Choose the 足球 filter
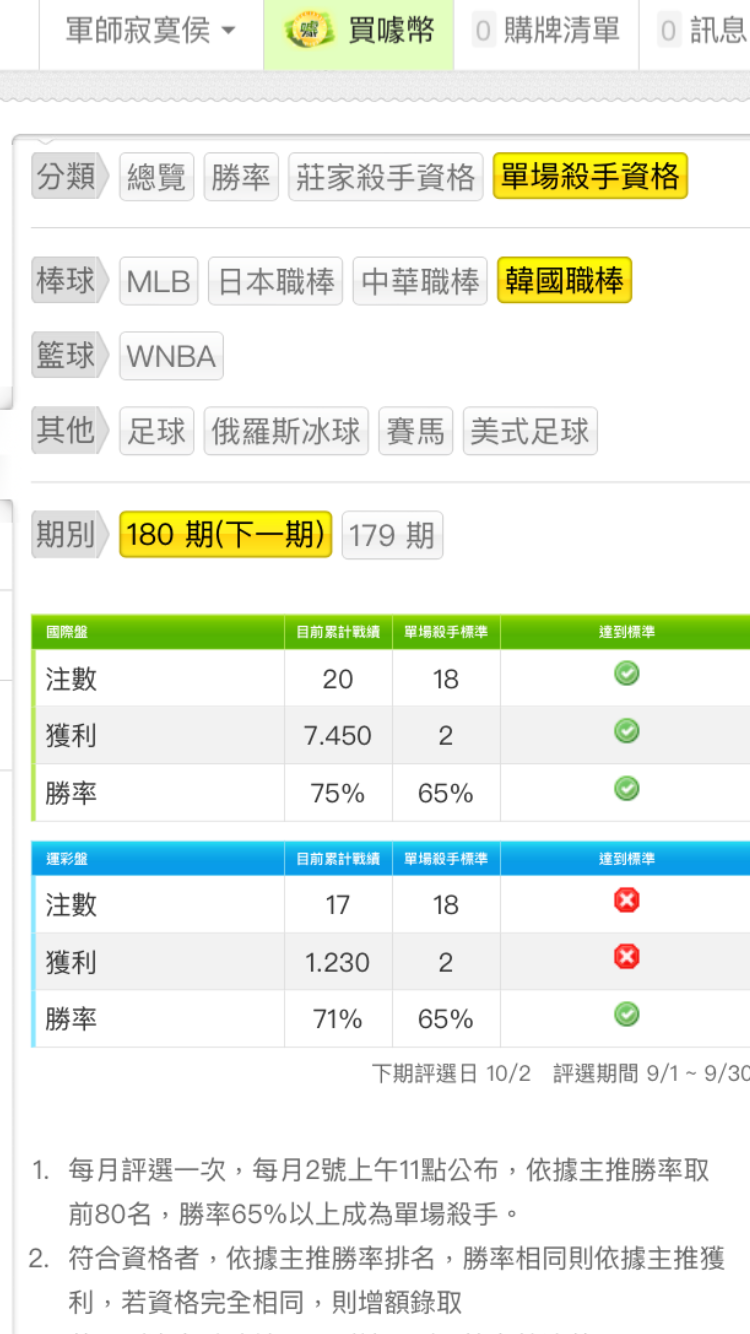750x1334 pixels. 157,431
